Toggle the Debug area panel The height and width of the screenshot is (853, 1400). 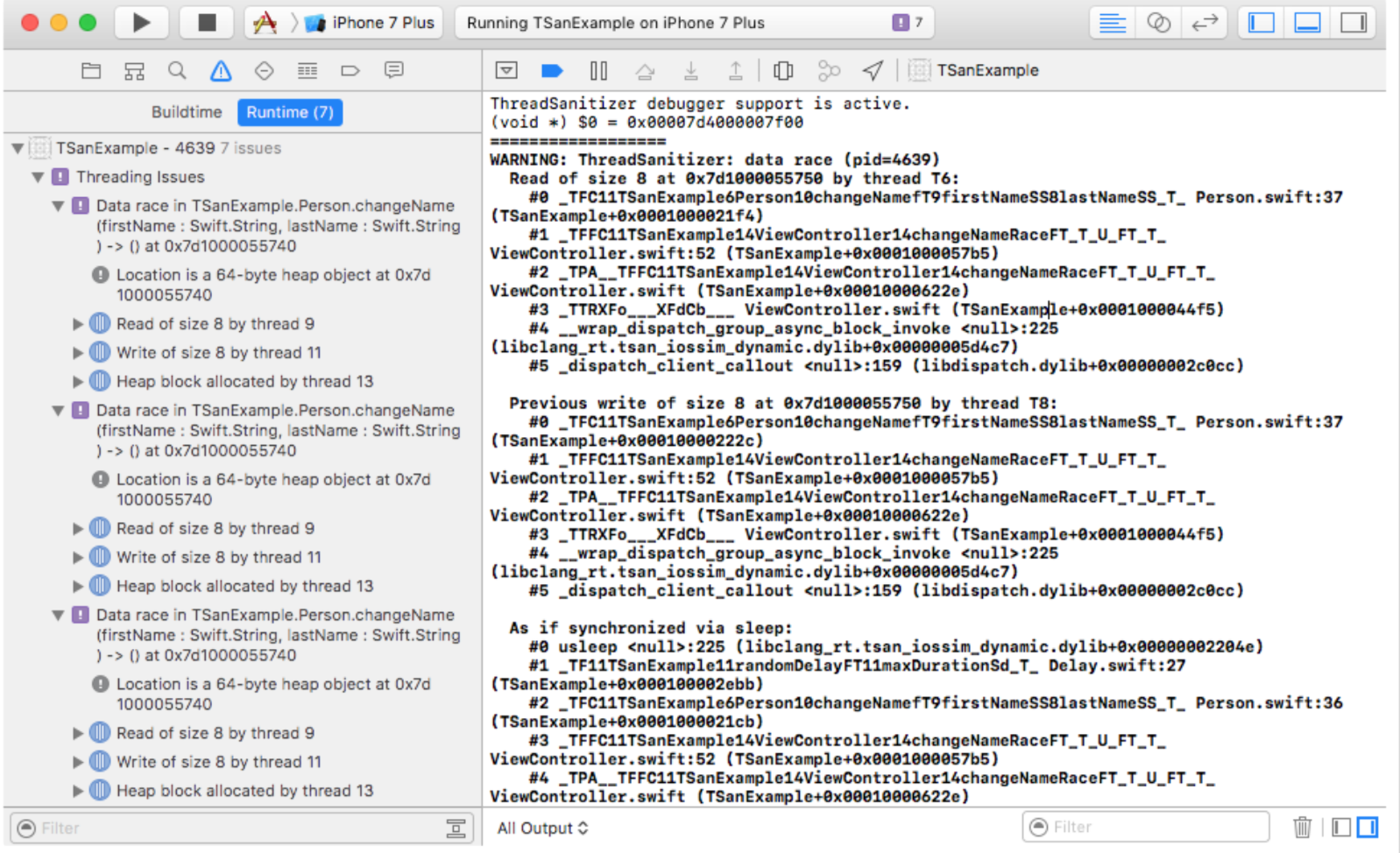1307,23
